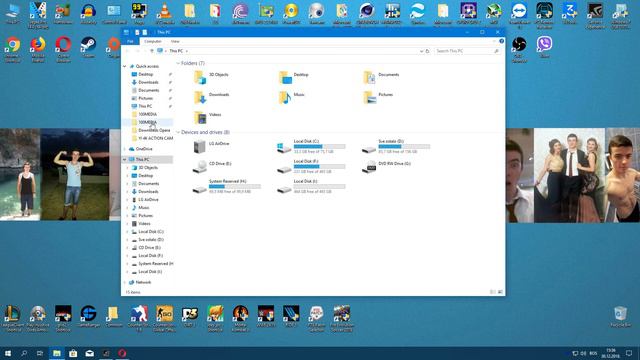The width and height of the screenshot is (640, 360).
Task: Open the File tab in Explorer
Action: click(x=130, y=41)
